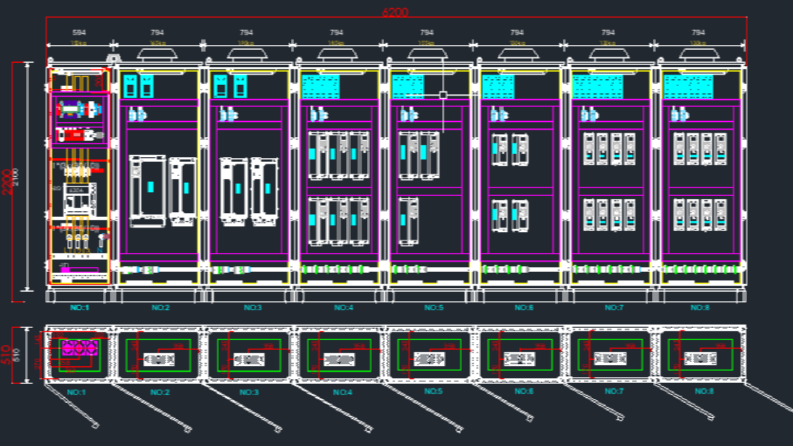Select the NO:4 label under the front elevation

click(343, 307)
